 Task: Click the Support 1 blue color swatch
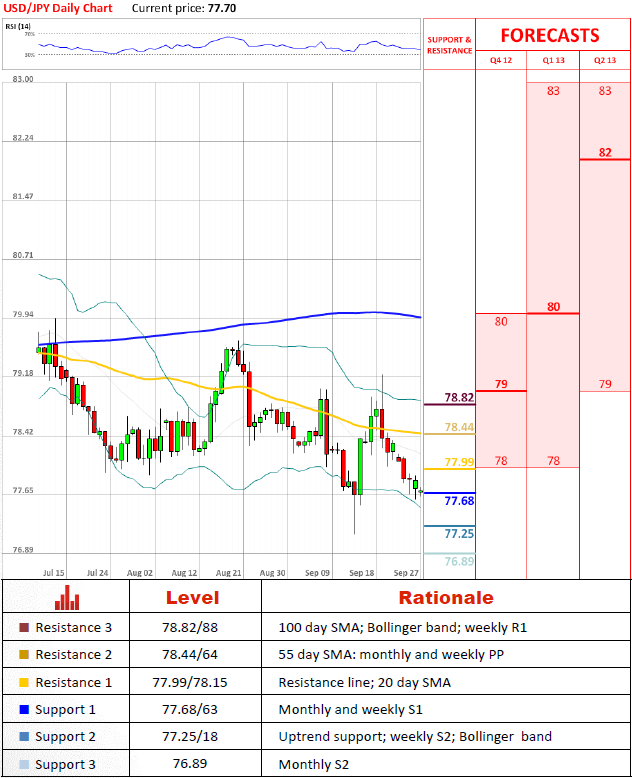coord(24,710)
